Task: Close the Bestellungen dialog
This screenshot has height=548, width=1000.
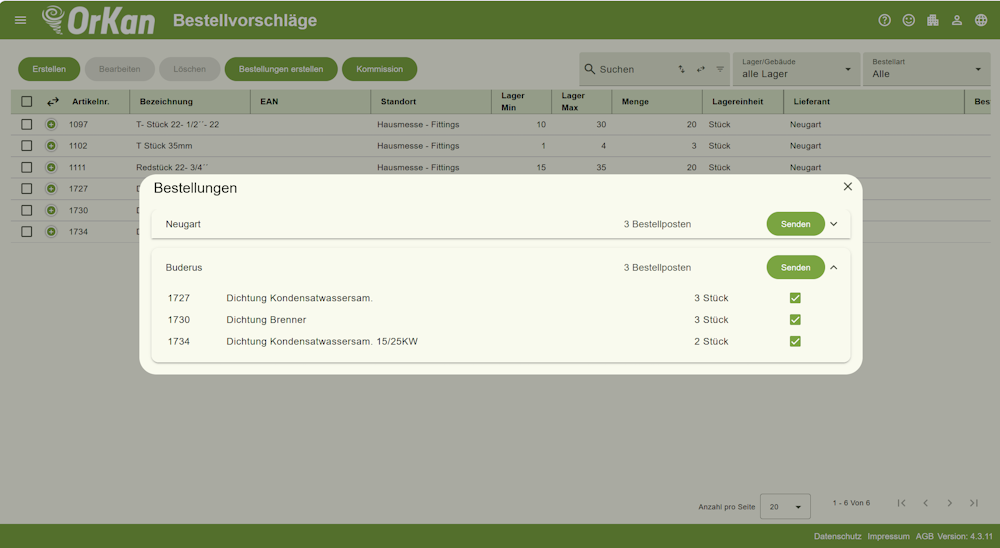Action: coord(848,186)
